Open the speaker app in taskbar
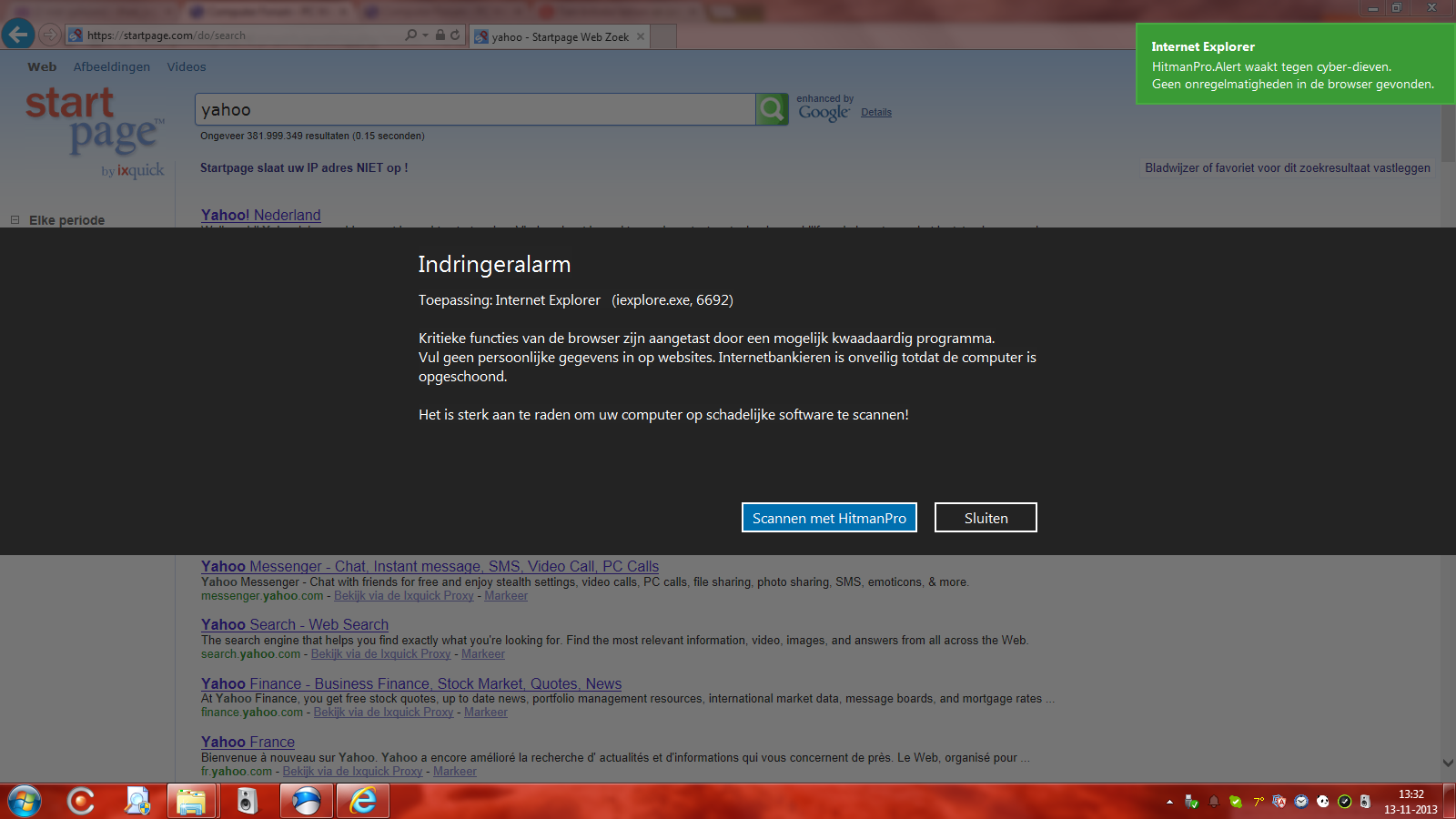Screen dimensions: 1456x819 tap(247, 801)
